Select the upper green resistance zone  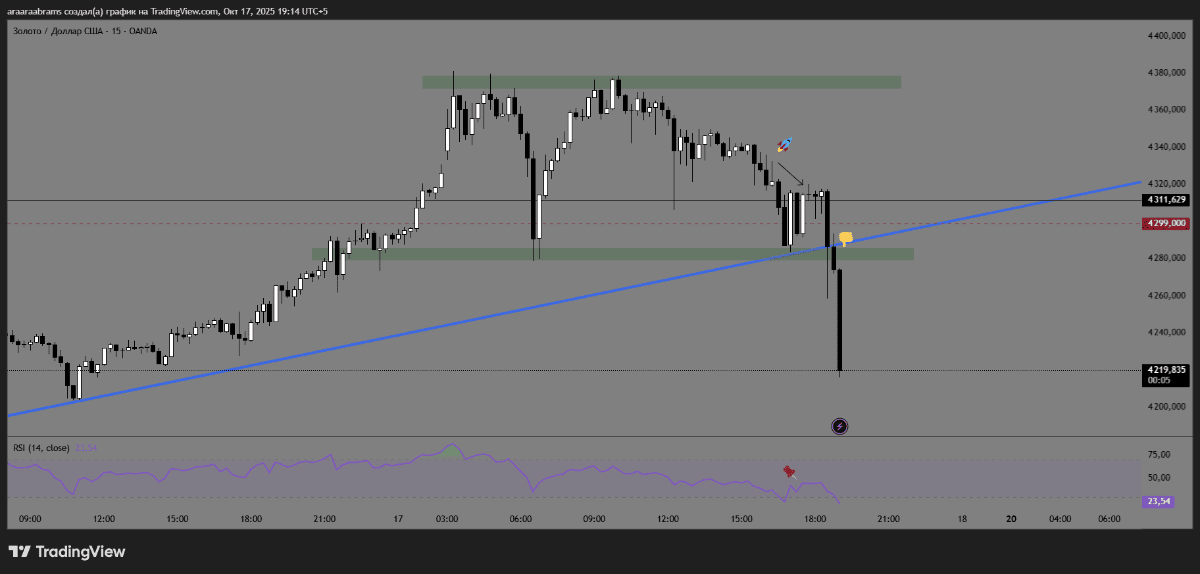click(660, 81)
